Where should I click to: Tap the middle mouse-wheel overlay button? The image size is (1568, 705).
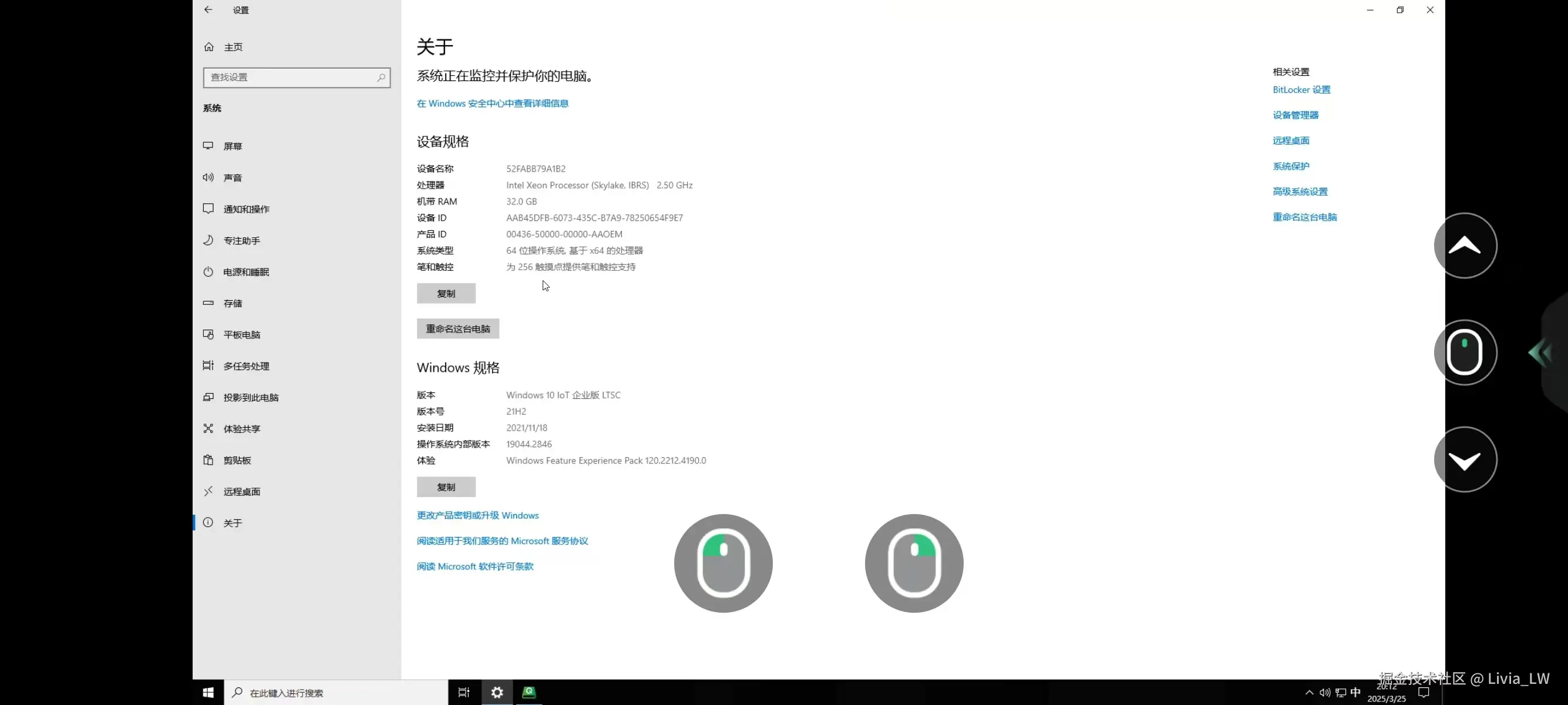coord(1465,352)
